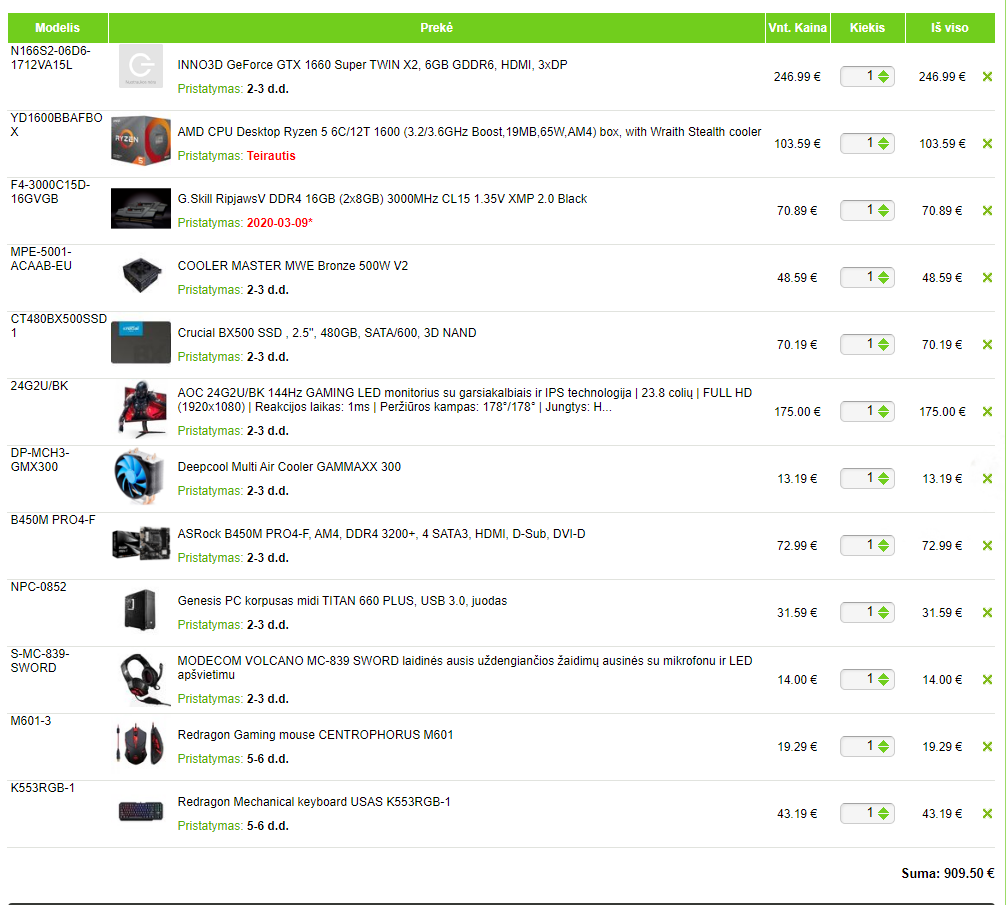The height and width of the screenshot is (905, 1007).
Task: Change G.Skill RipjawsV quantity with stepper arrows
Action: [884, 211]
